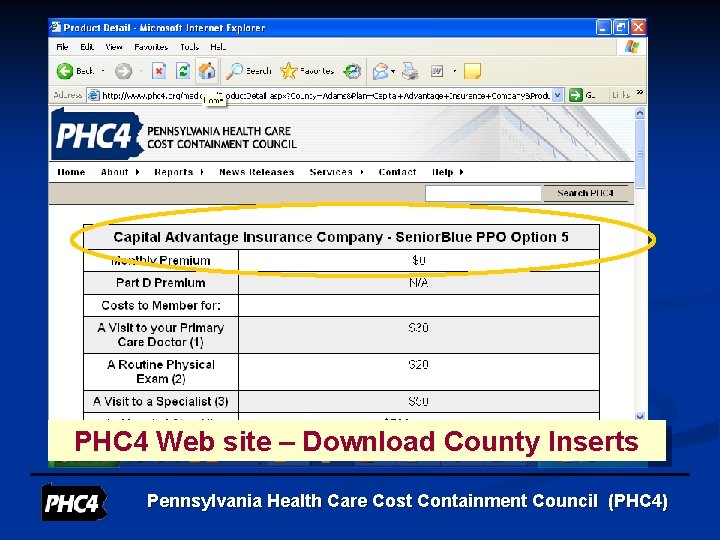
Task: Click the Search PHC4 button
Action: tap(585, 193)
